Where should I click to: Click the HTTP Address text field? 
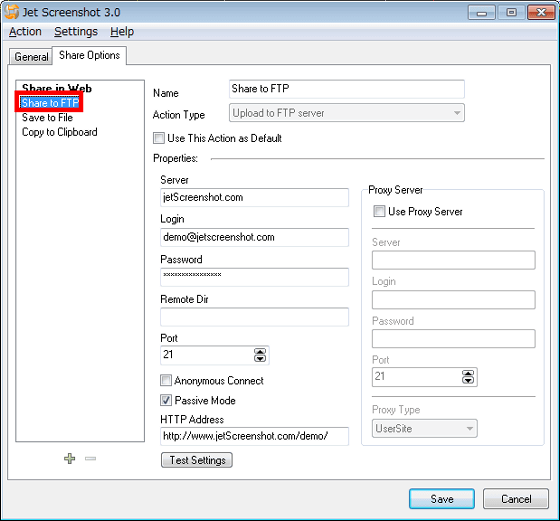(x=254, y=436)
